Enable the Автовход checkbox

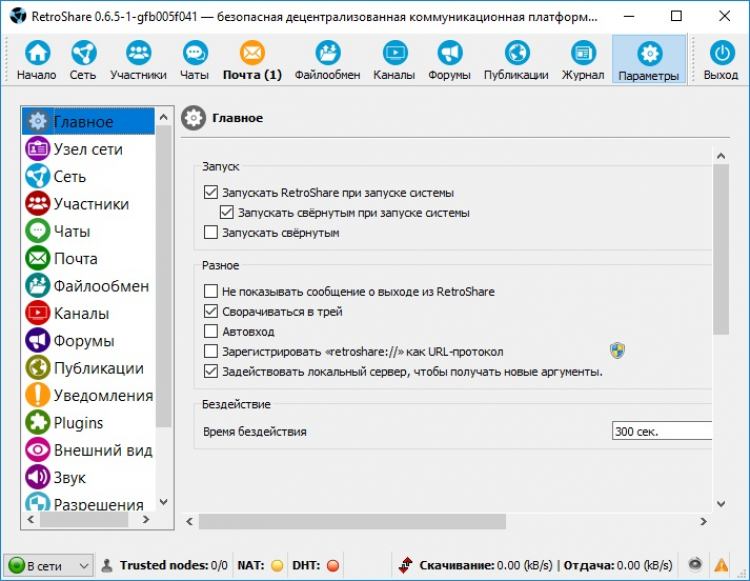[211, 331]
